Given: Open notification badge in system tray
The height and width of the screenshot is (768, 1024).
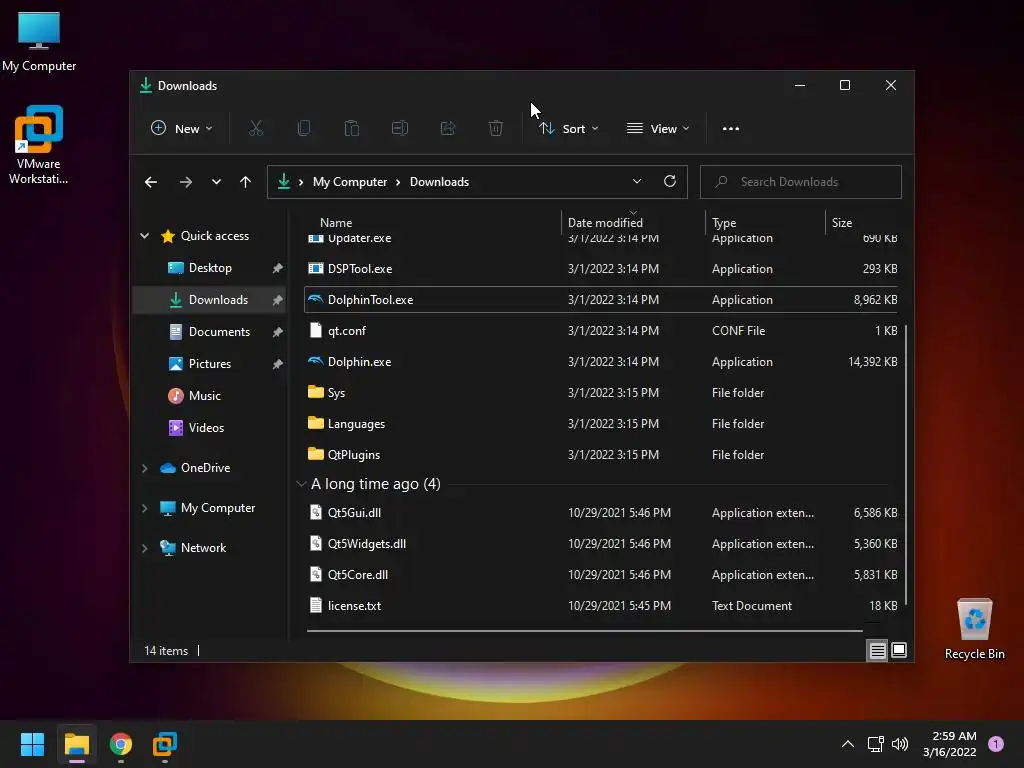Looking at the screenshot, I should 996,744.
